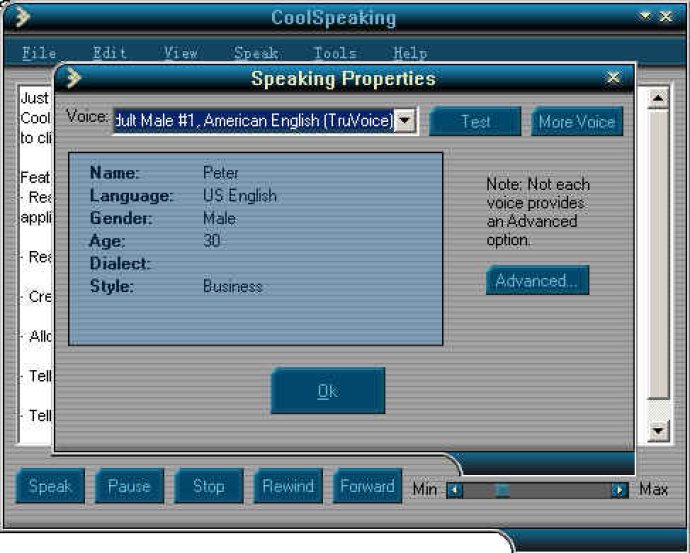Click the Pause playback button
Viewport: 690px width, 553px height.
pos(129,486)
